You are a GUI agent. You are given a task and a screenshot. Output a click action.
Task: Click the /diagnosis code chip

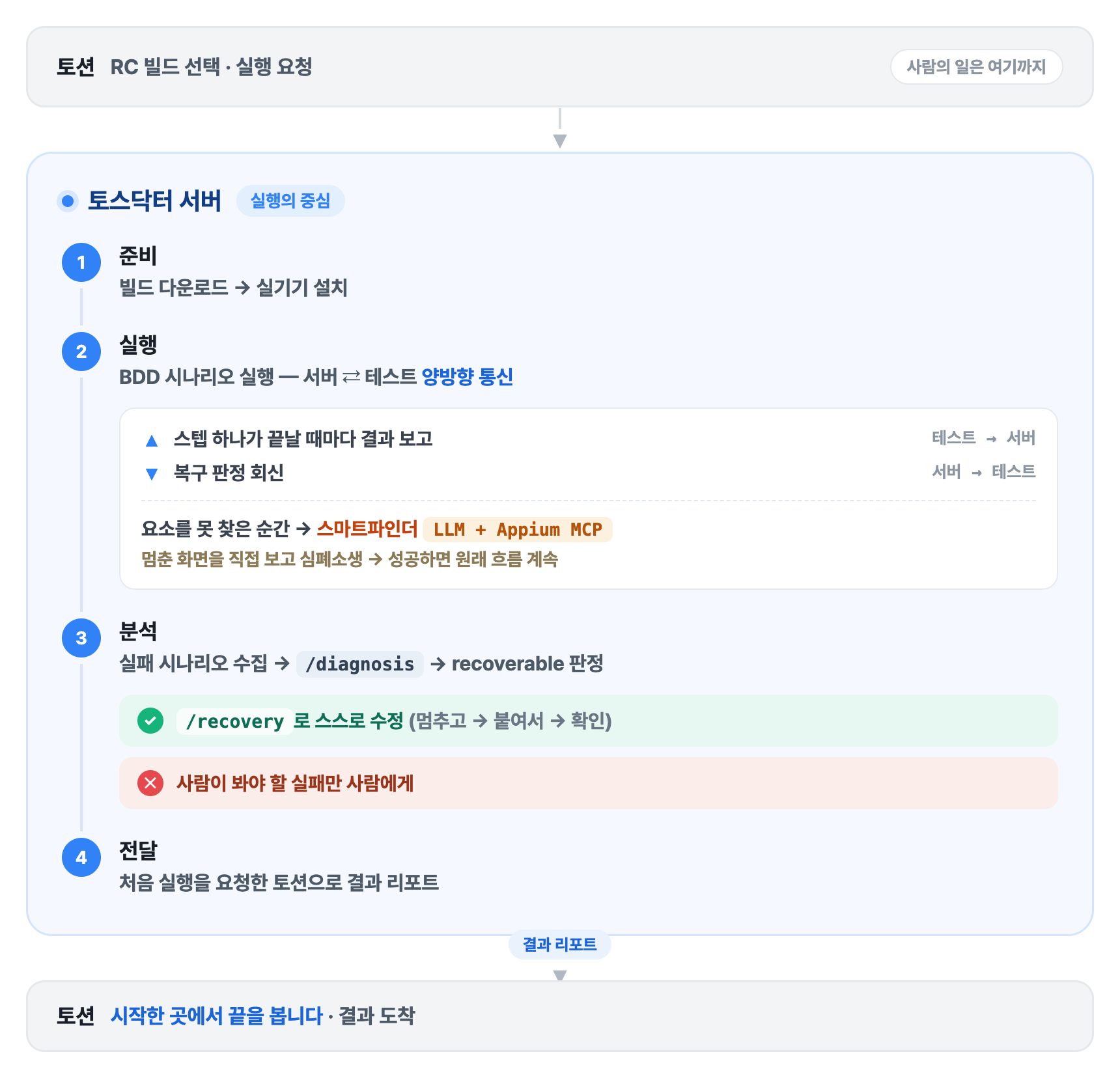360,664
